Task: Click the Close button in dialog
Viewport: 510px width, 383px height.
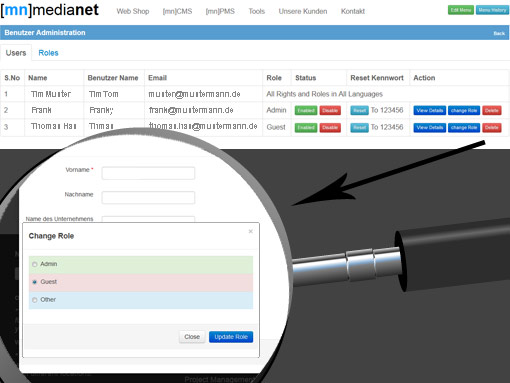Action: [192, 337]
